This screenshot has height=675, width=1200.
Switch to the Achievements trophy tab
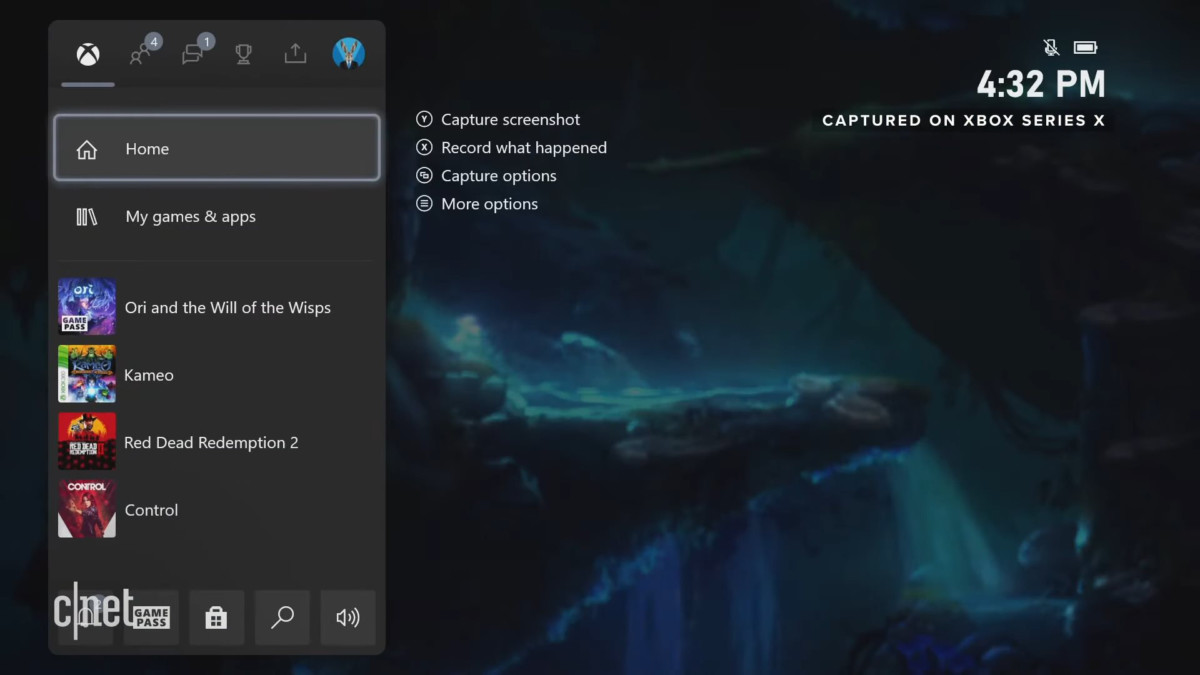click(243, 54)
